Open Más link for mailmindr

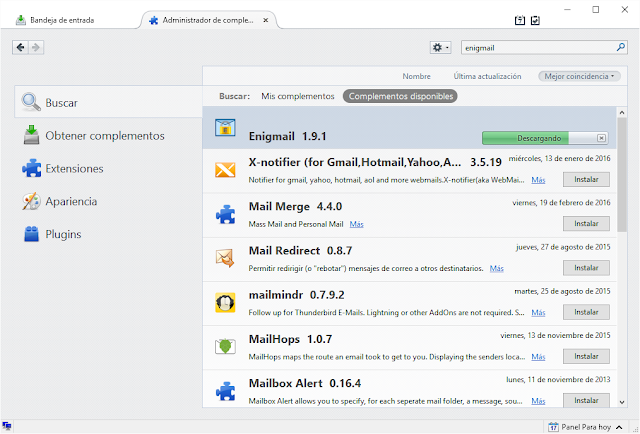pos(538,313)
